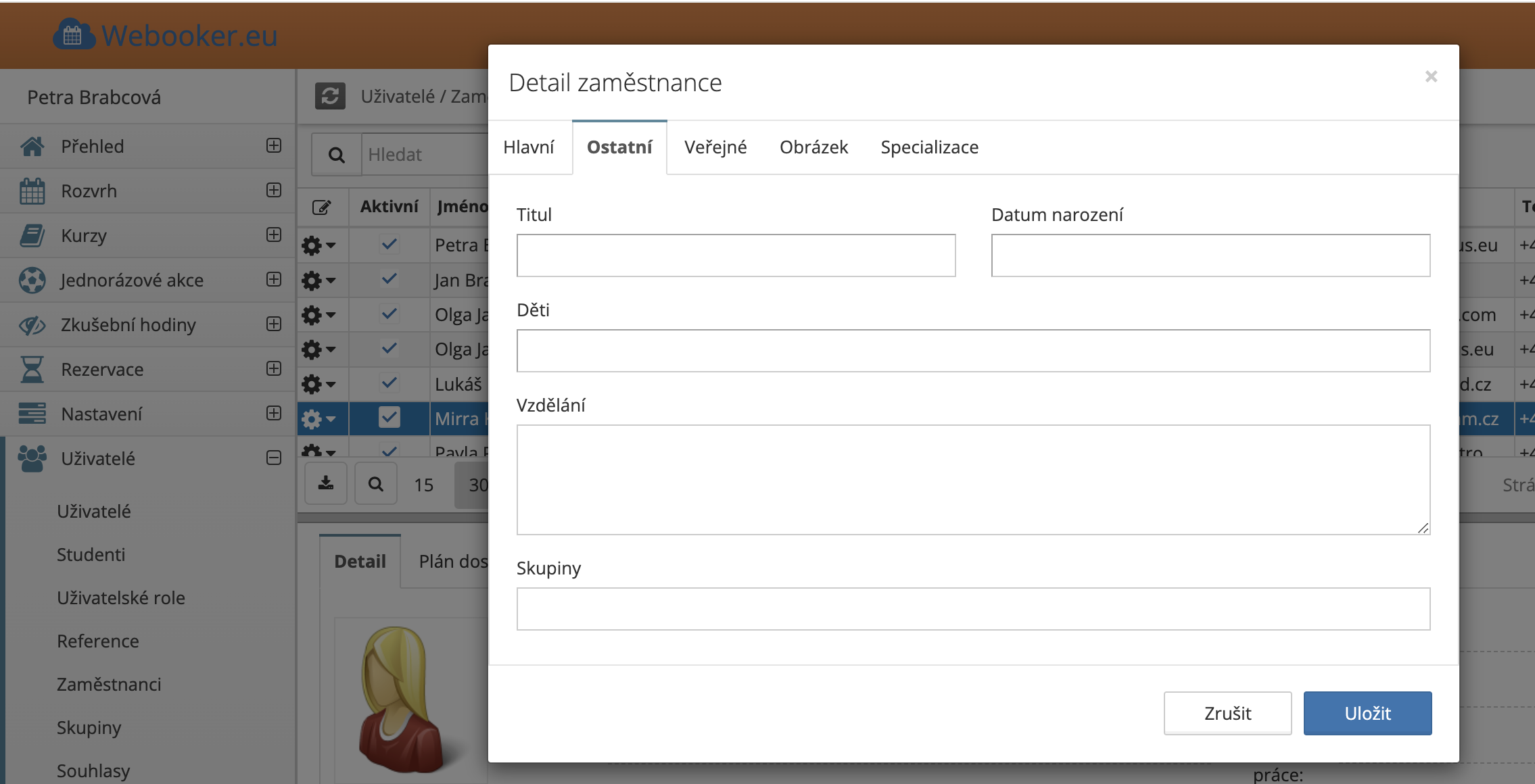Click the Přehled home icon in sidebar
This screenshot has width=1535, height=784.
pyautogui.click(x=32, y=147)
